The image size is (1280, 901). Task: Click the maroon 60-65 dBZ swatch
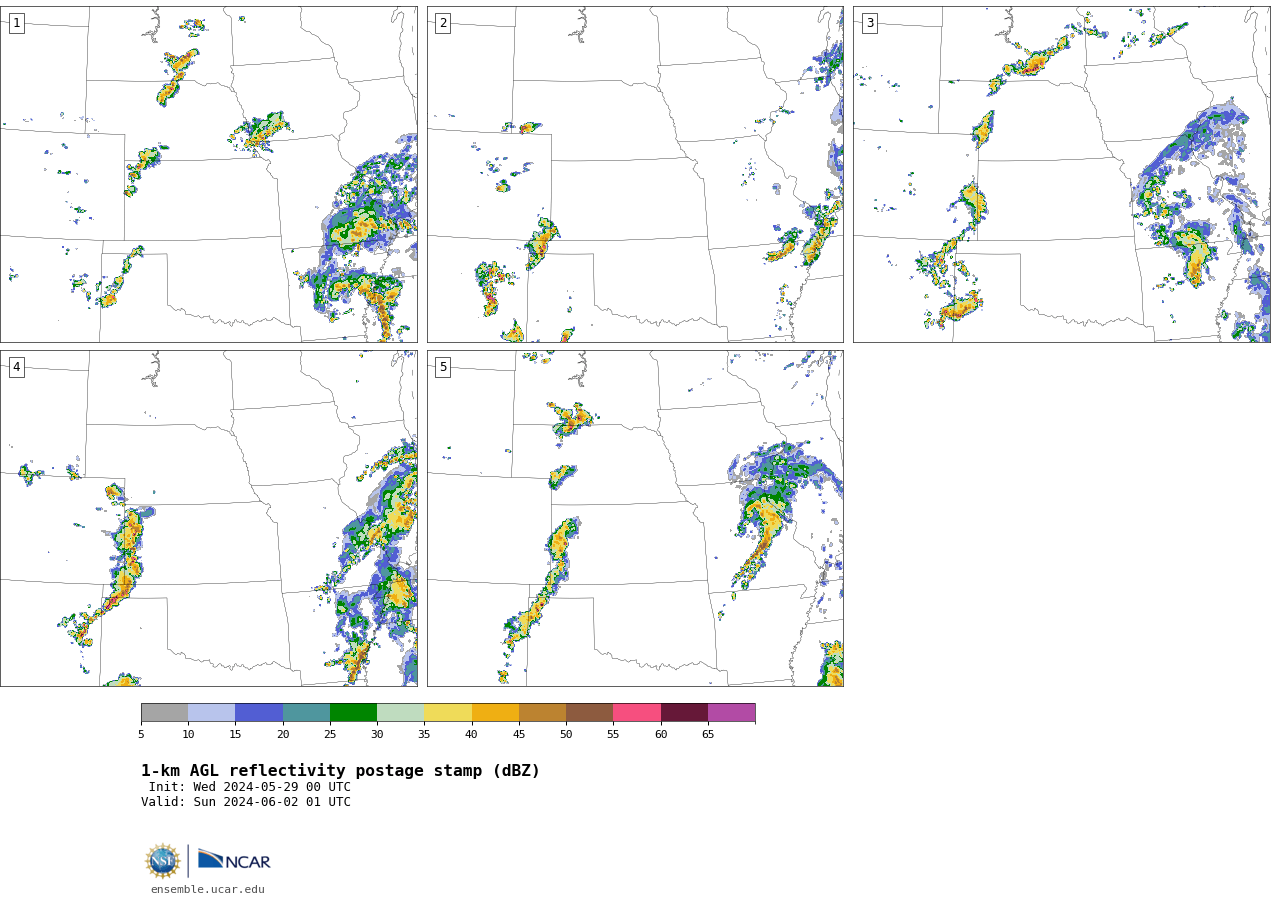click(x=684, y=713)
